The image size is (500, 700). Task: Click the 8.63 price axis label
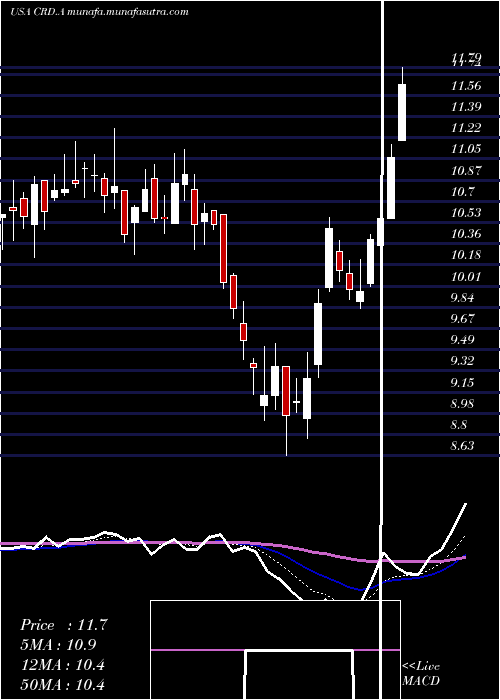463,446
